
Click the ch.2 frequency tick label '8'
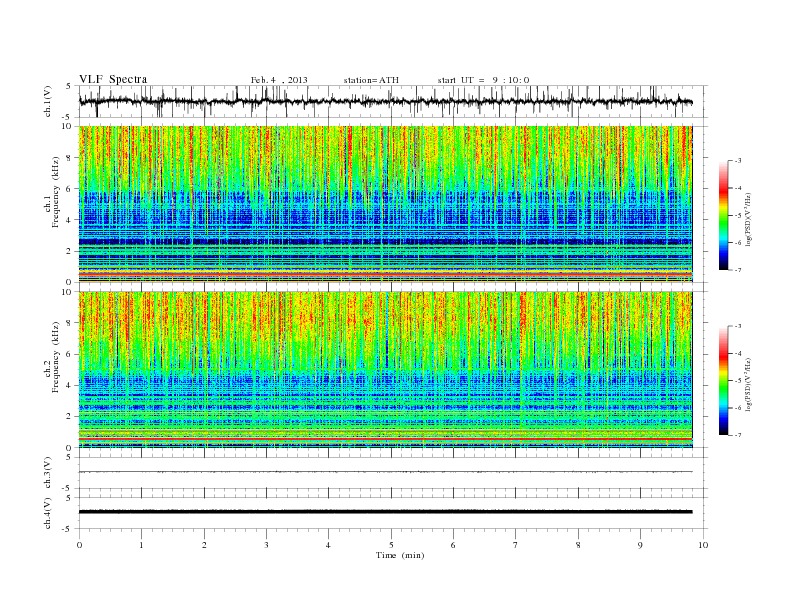pos(70,323)
